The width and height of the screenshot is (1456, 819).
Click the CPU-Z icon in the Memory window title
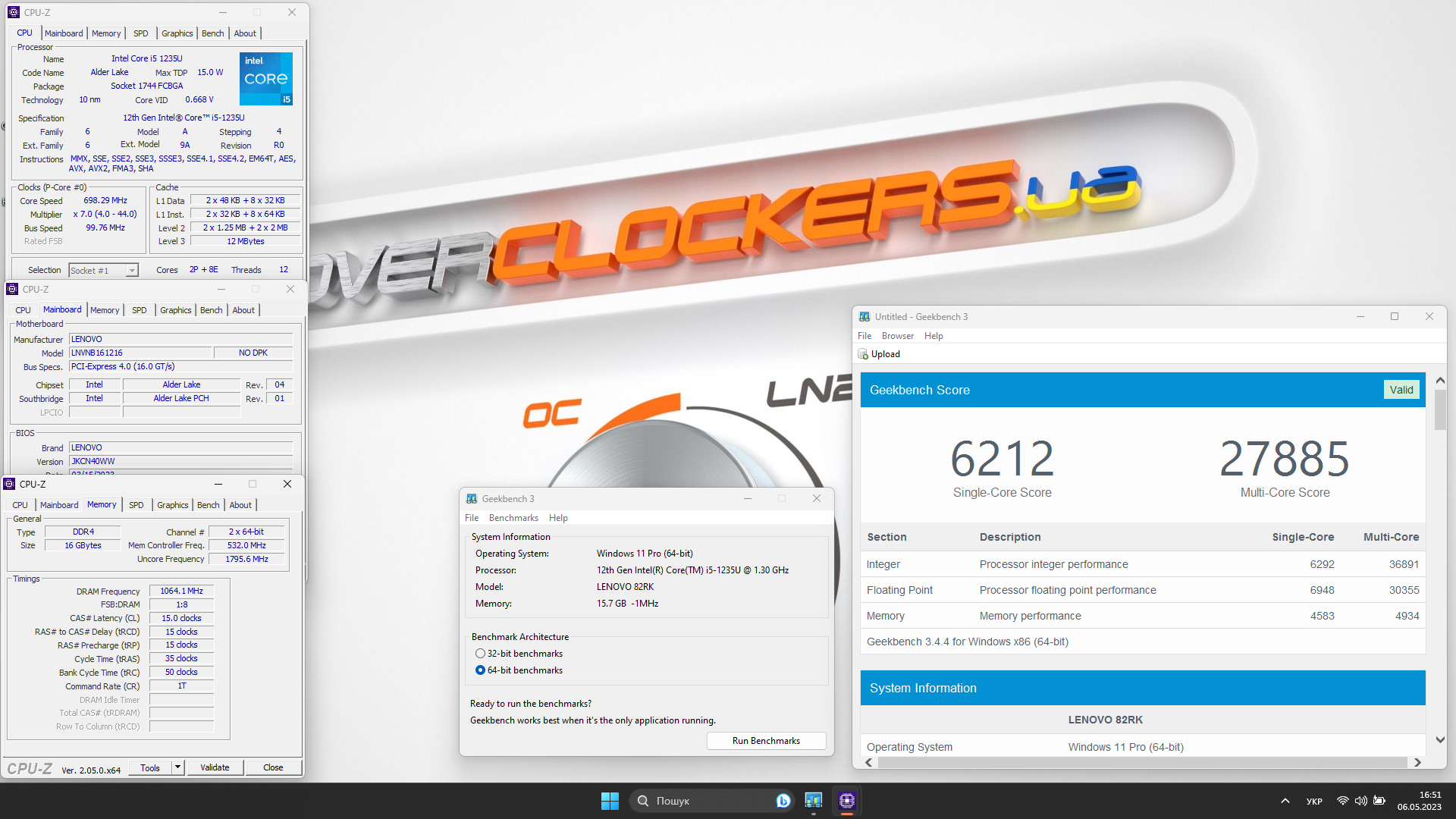(9, 484)
